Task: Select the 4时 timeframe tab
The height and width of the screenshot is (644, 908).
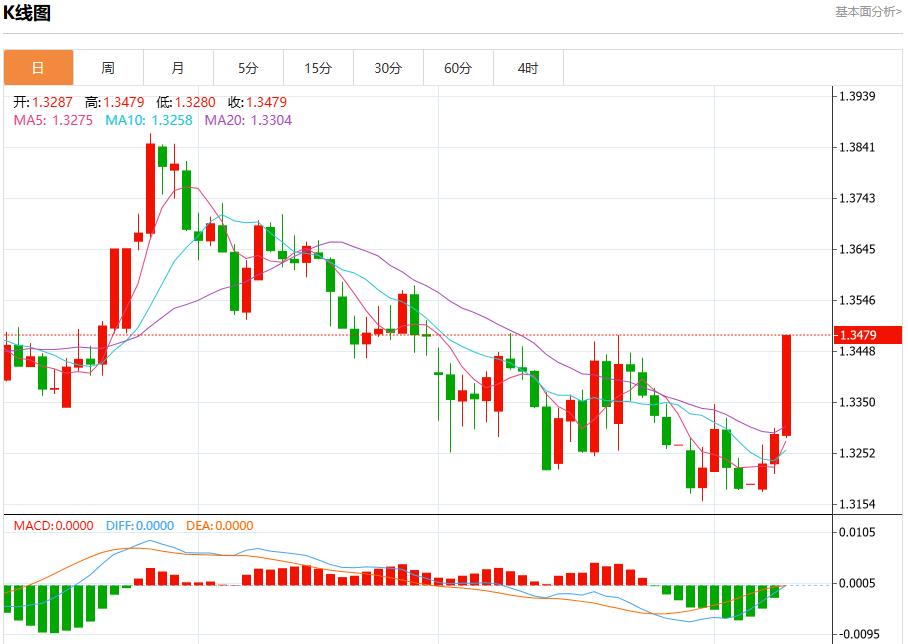Action: point(528,68)
